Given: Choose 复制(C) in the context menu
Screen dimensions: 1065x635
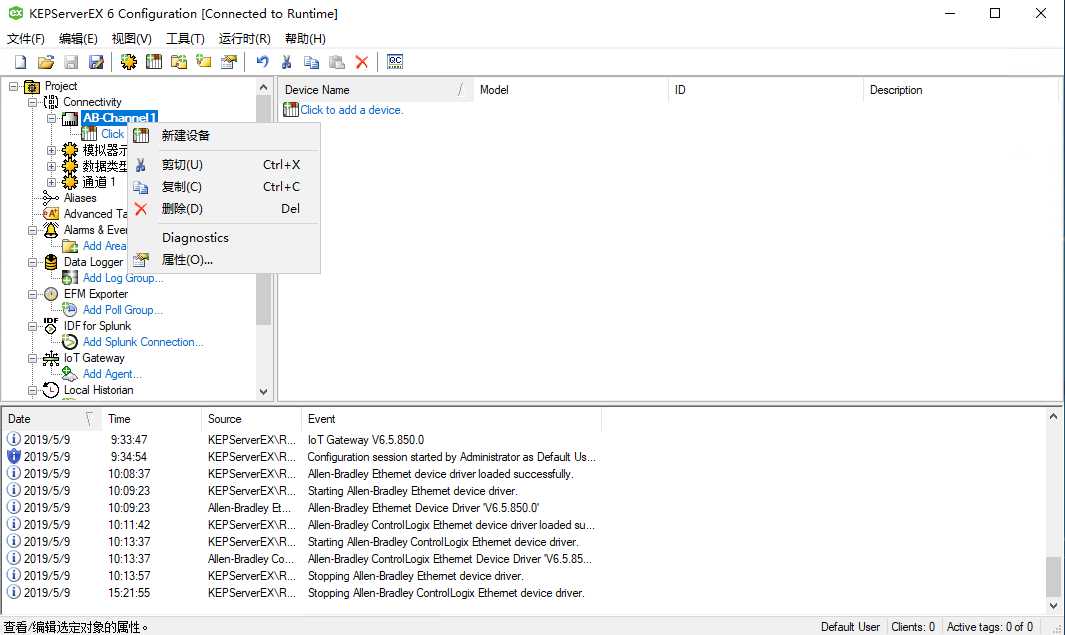Looking at the screenshot, I should (x=224, y=187).
